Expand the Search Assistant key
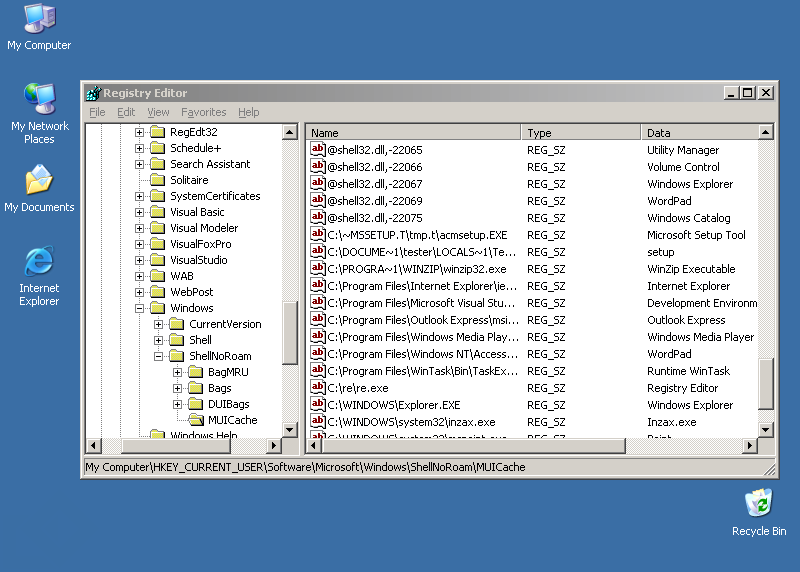Screen dimensions: 800x572 [x=139, y=164]
